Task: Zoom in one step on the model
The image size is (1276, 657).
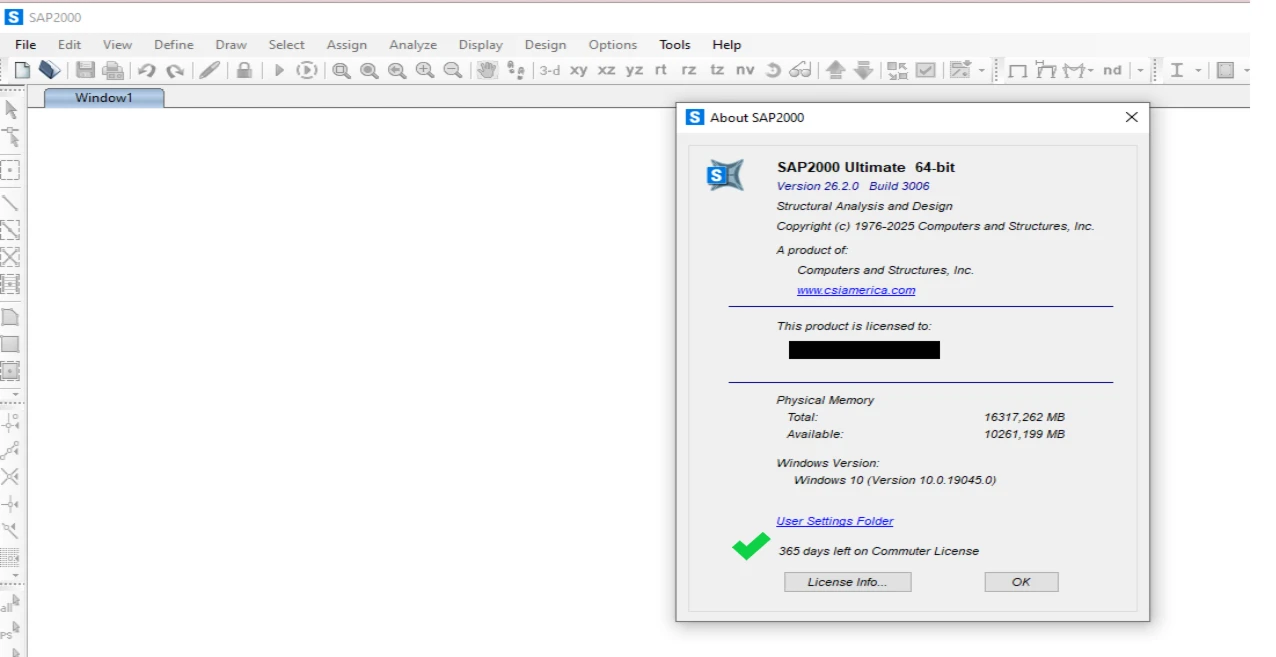Action: tap(424, 70)
